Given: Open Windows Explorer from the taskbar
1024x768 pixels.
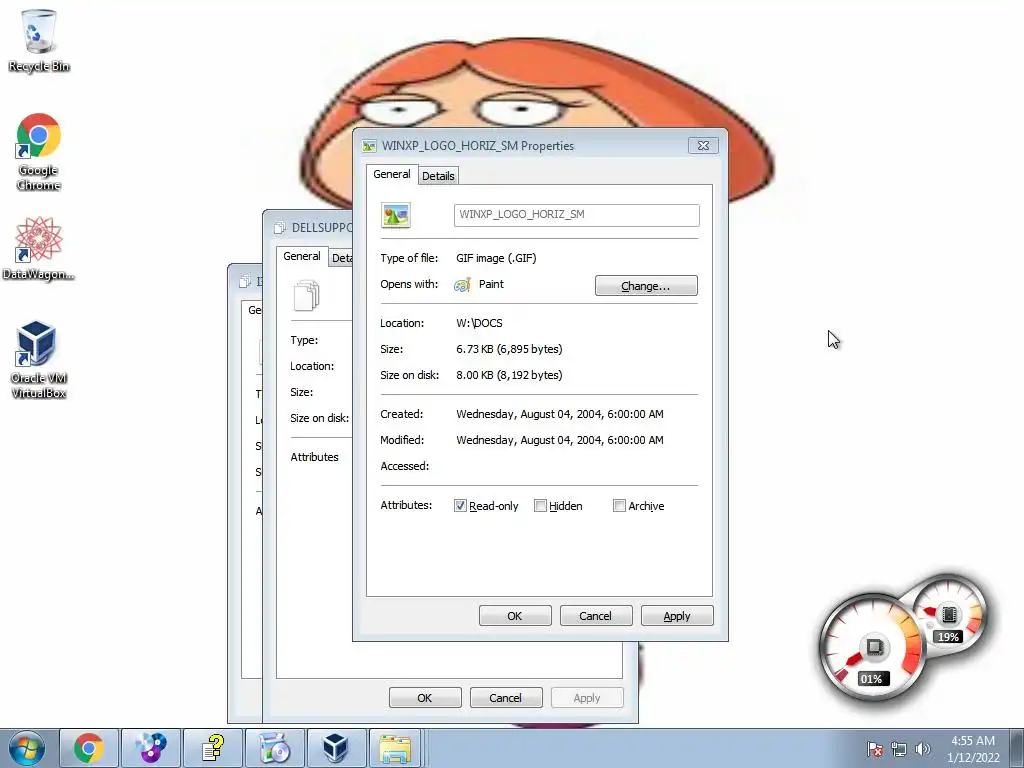Looking at the screenshot, I should (396, 748).
